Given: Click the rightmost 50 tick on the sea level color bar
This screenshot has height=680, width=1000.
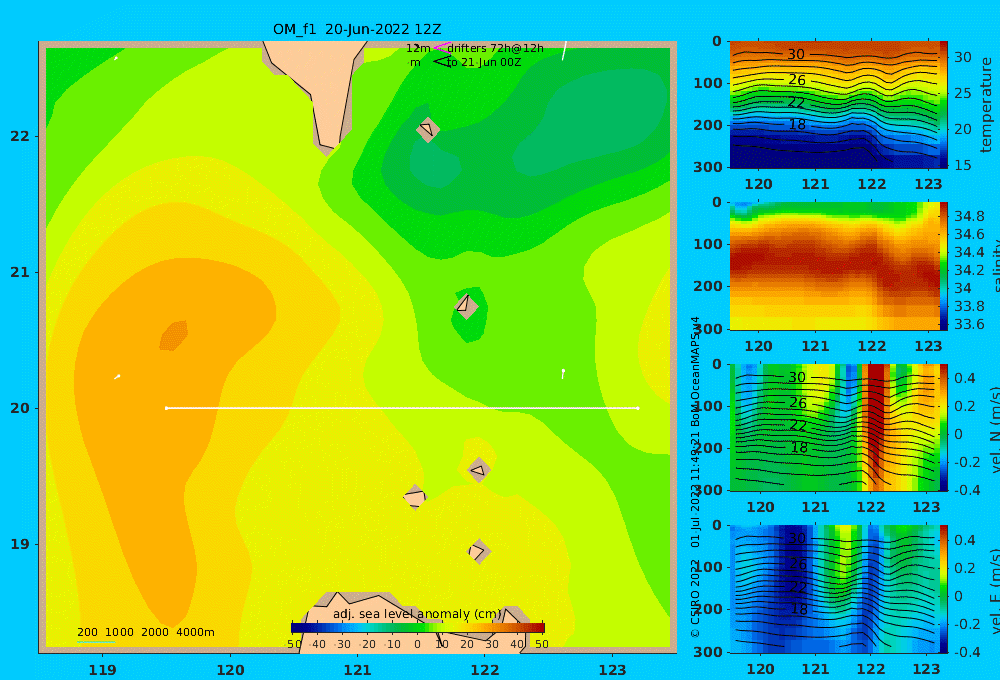Looking at the screenshot, I should pos(541,644).
